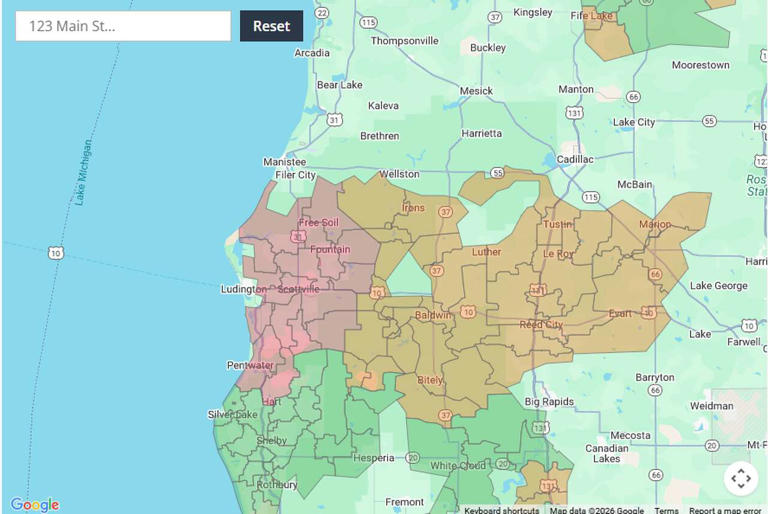Click the Moorestown label
This screenshot has width=768, height=514.
pos(700,65)
